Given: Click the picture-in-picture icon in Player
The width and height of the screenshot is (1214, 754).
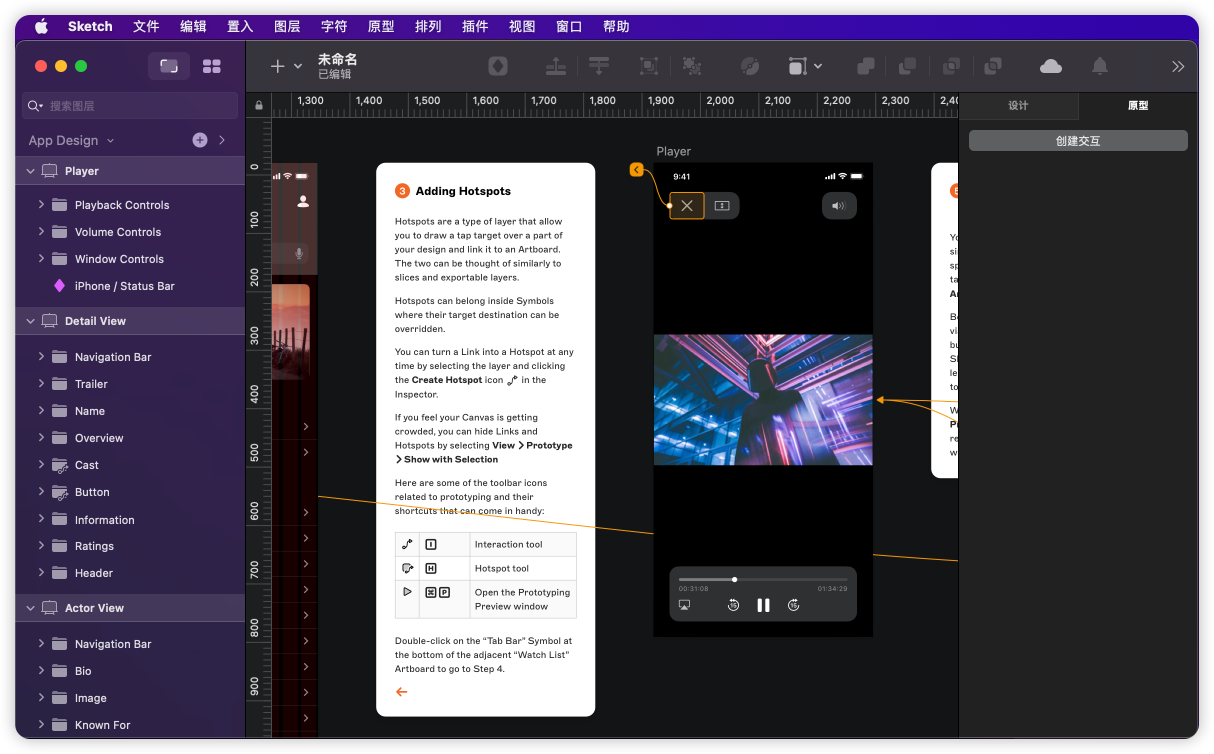Looking at the screenshot, I should click(722, 206).
